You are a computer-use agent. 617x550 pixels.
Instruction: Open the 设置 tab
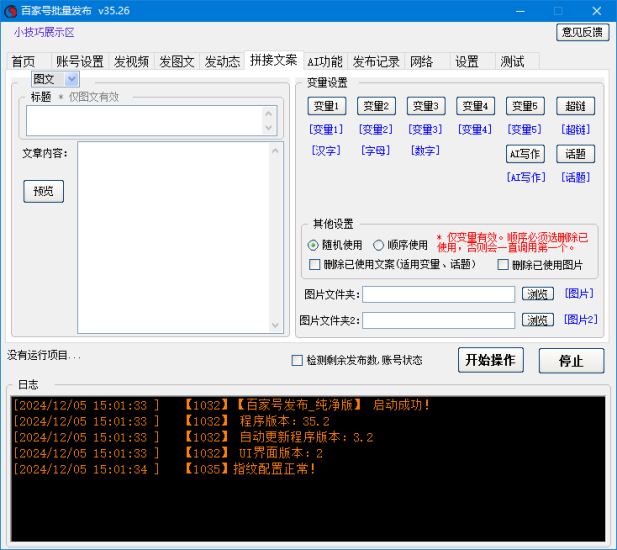472,61
